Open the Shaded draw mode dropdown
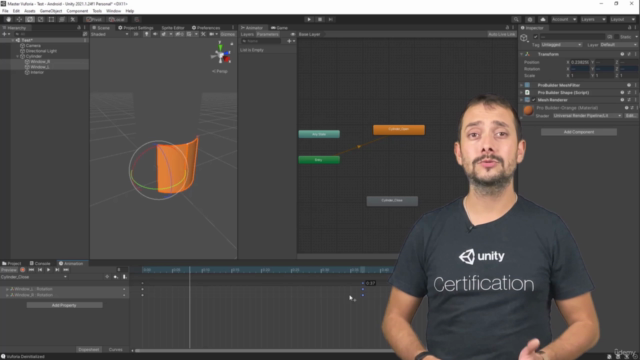The width and height of the screenshot is (640, 360). pos(110,34)
